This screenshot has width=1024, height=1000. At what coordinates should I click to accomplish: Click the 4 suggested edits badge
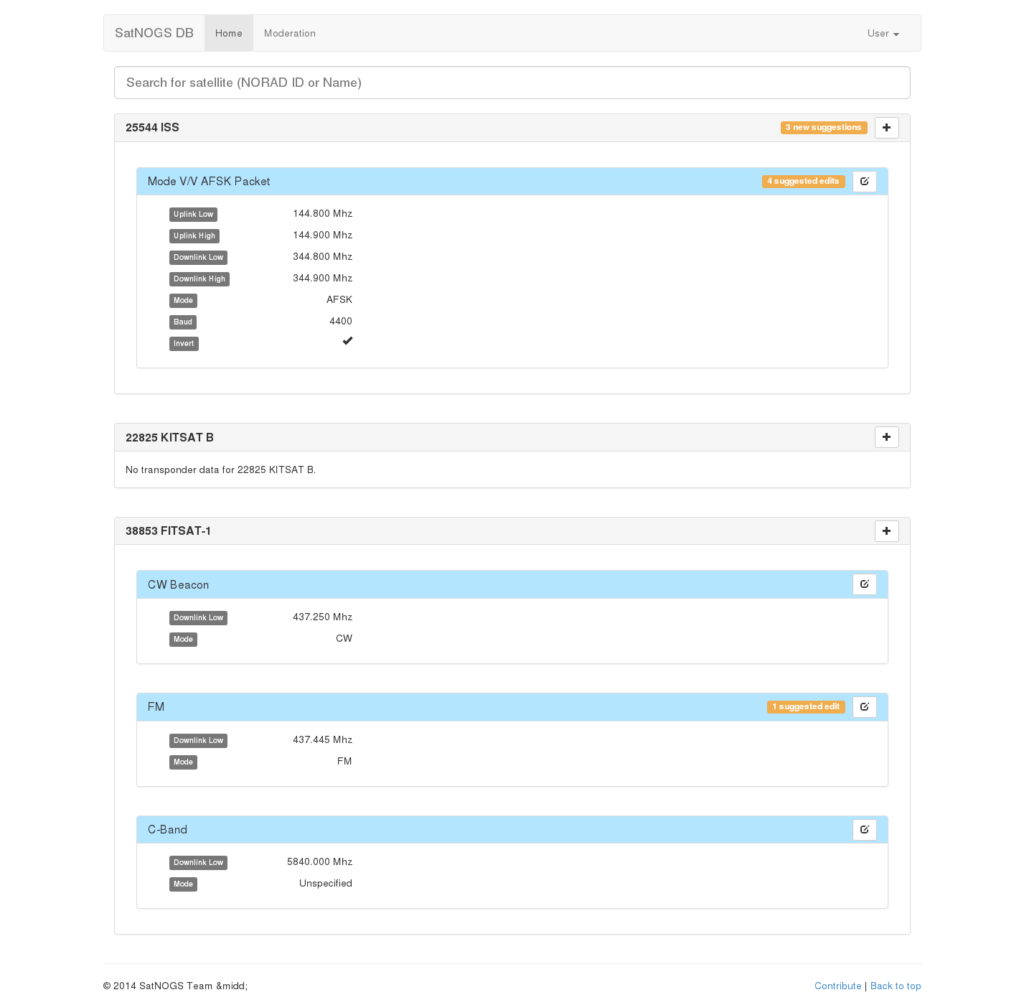(x=803, y=181)
